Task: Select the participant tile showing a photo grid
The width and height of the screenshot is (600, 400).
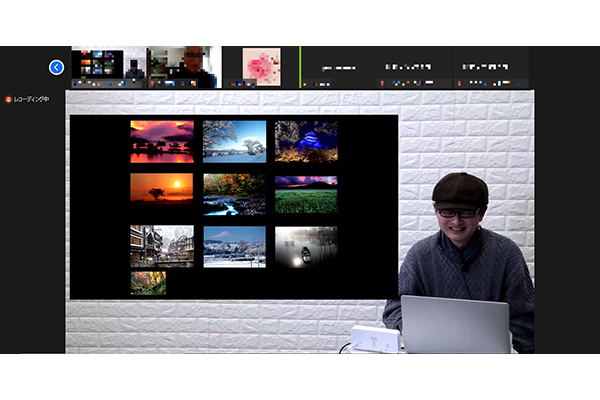Action: (110, 67)
